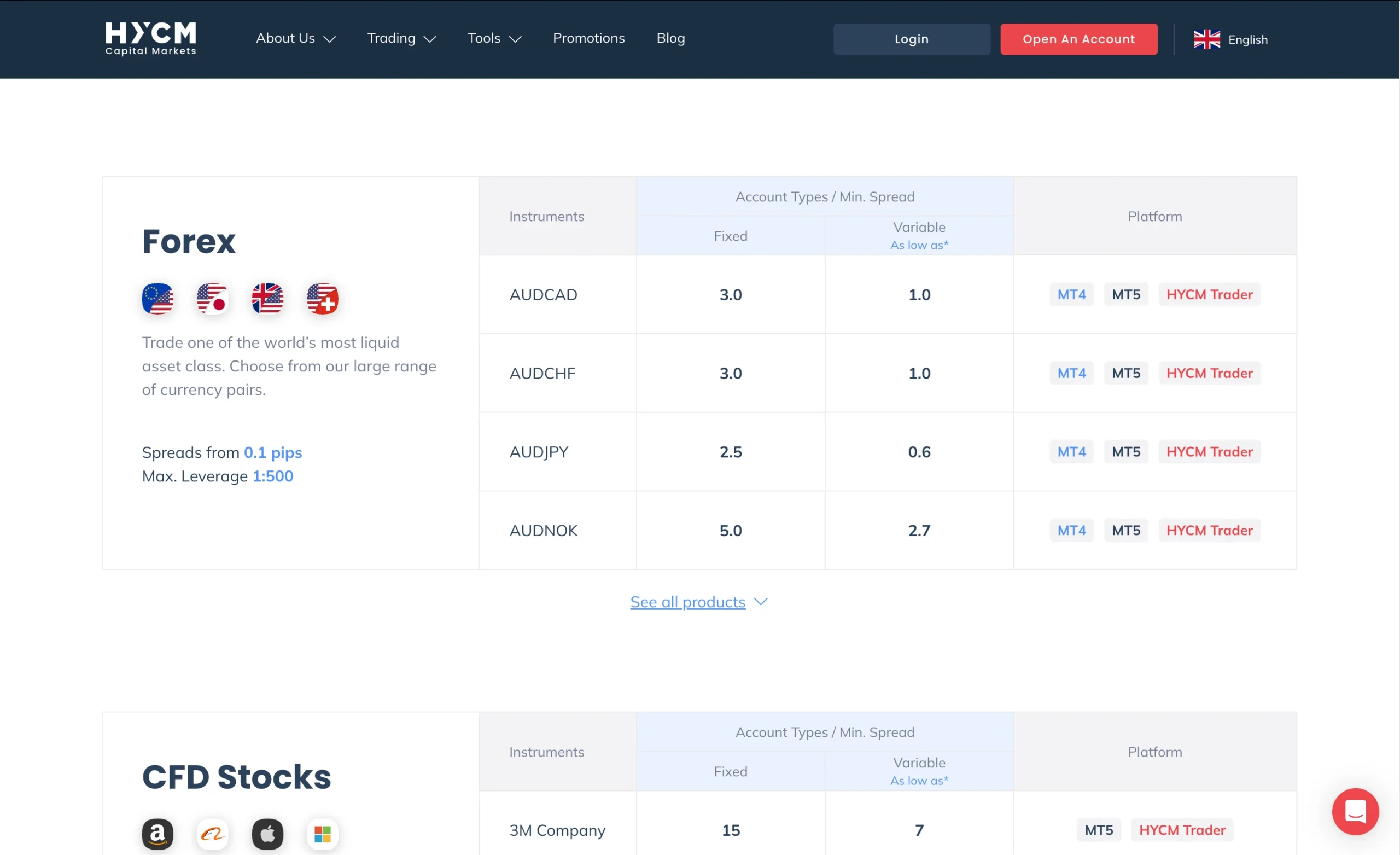Select MT4 tag in AUDCAD row
This screenshot has height=855, width=1400.
point(1071,294)
